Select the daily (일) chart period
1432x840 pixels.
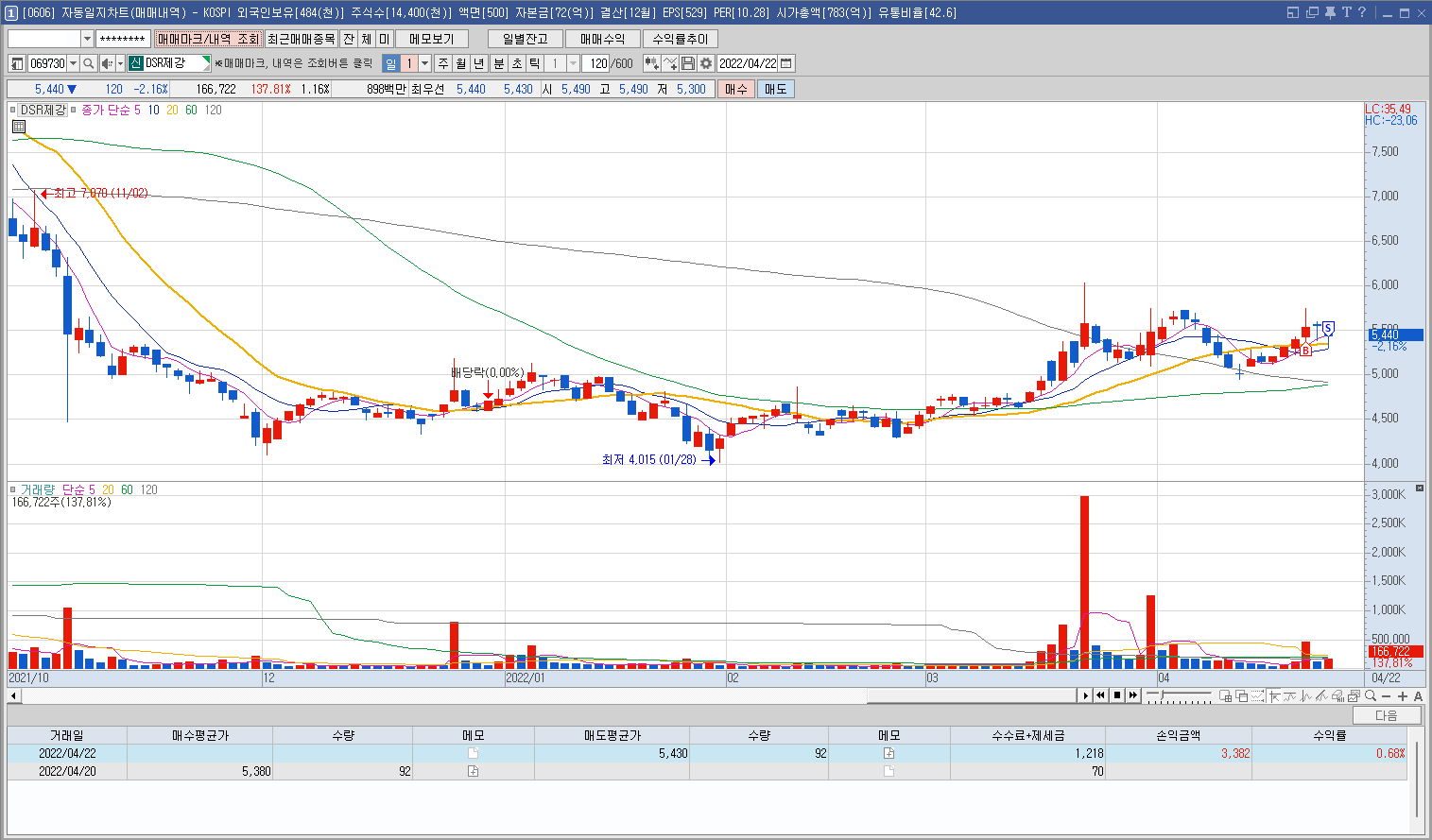click(x=391, y=63)
